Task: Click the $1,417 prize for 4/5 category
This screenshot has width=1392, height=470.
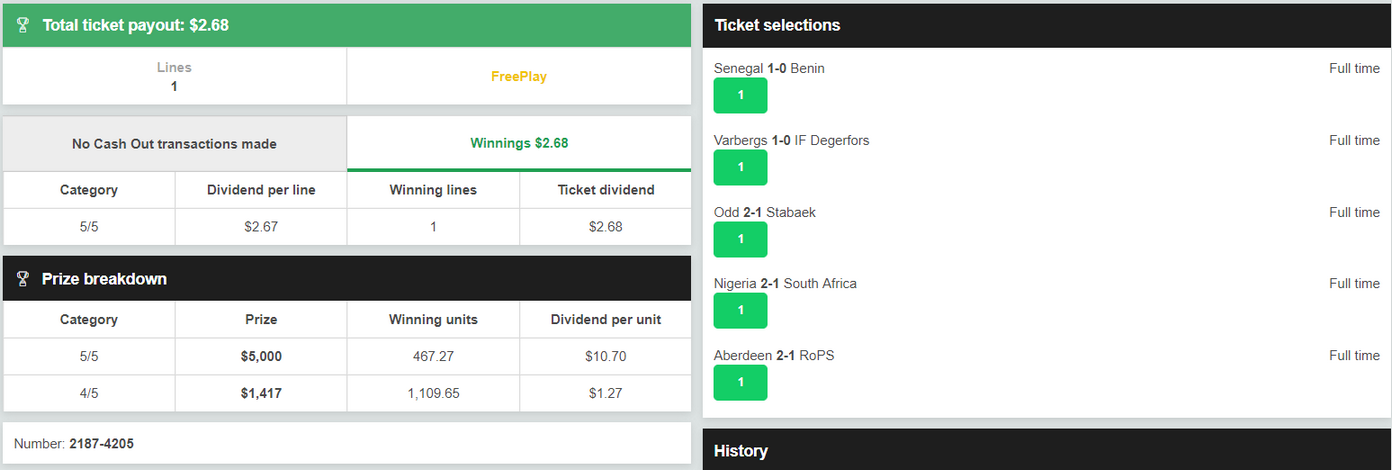Action: pyautogui.click(x=261, y=393)
